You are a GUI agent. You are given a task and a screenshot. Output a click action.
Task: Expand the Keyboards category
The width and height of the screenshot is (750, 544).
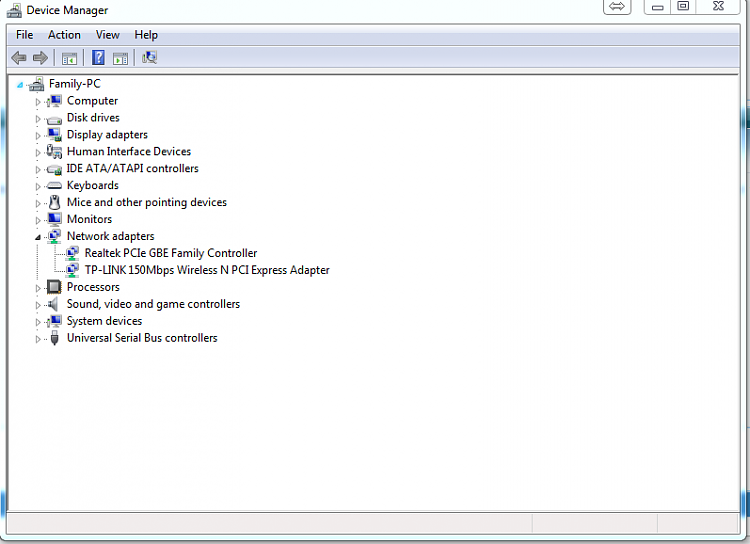click(38, 187)
